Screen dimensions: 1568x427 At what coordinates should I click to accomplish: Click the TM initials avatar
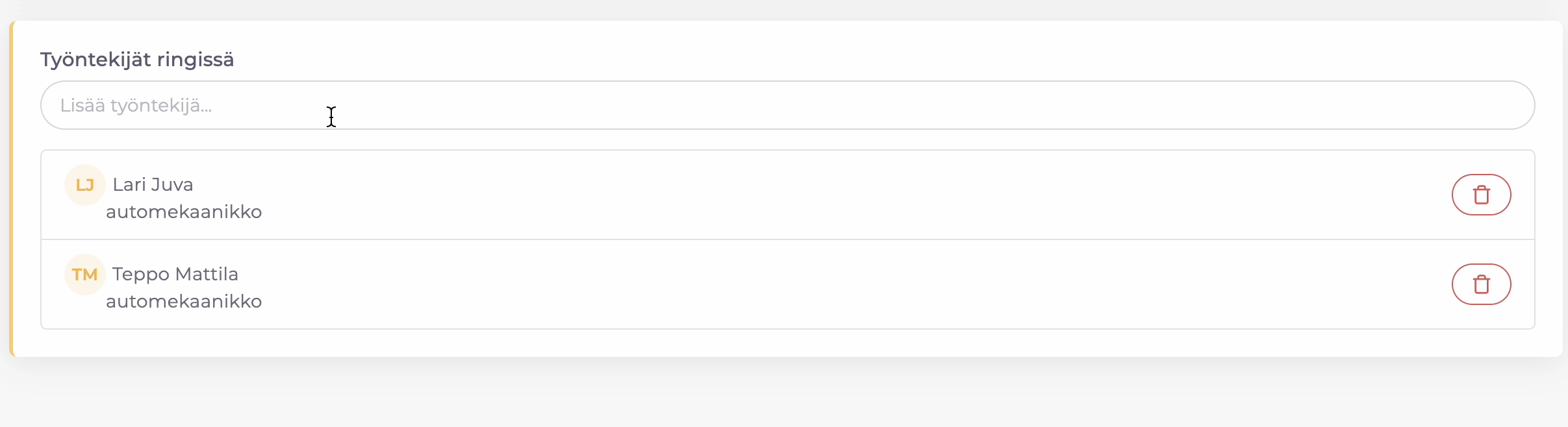click(85, 274)
